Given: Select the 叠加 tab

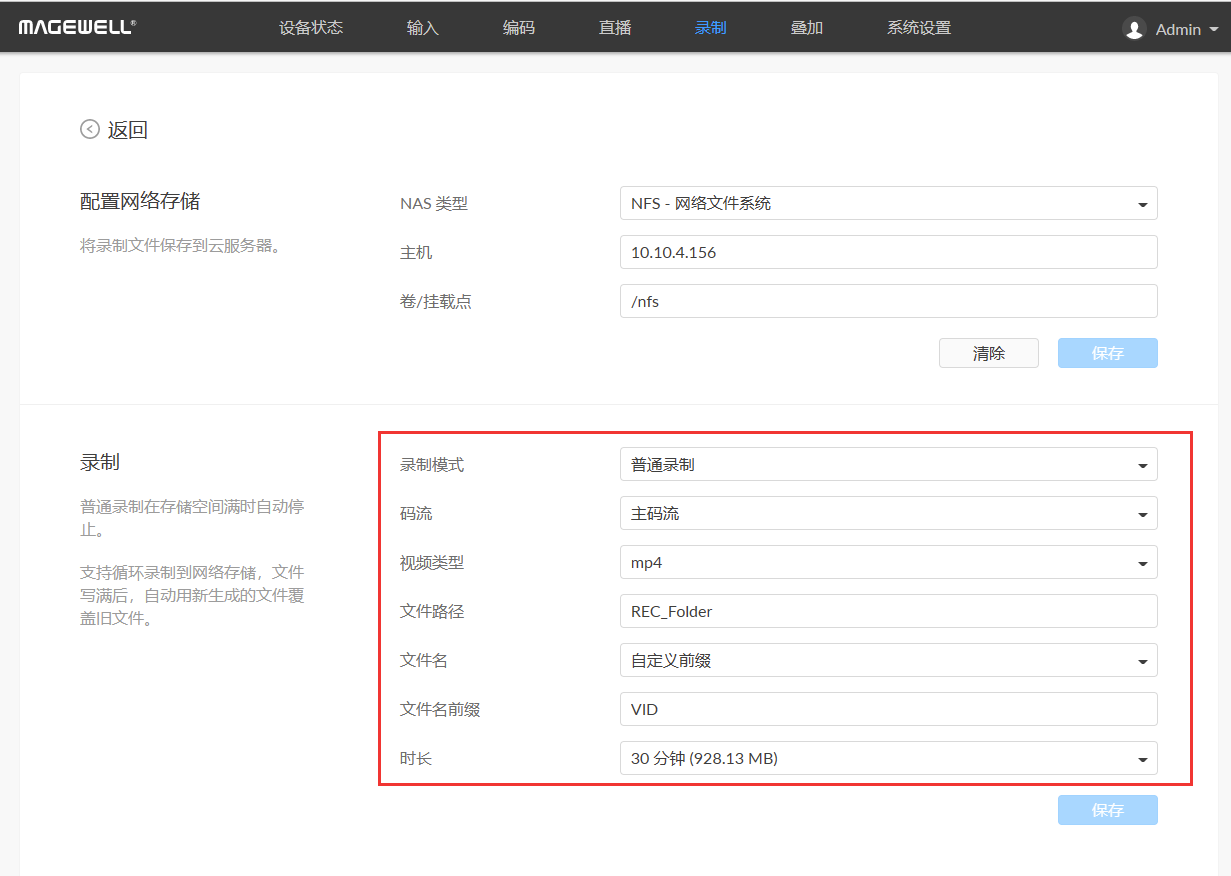Looking at the screenshot, I should tap(807, 27).
